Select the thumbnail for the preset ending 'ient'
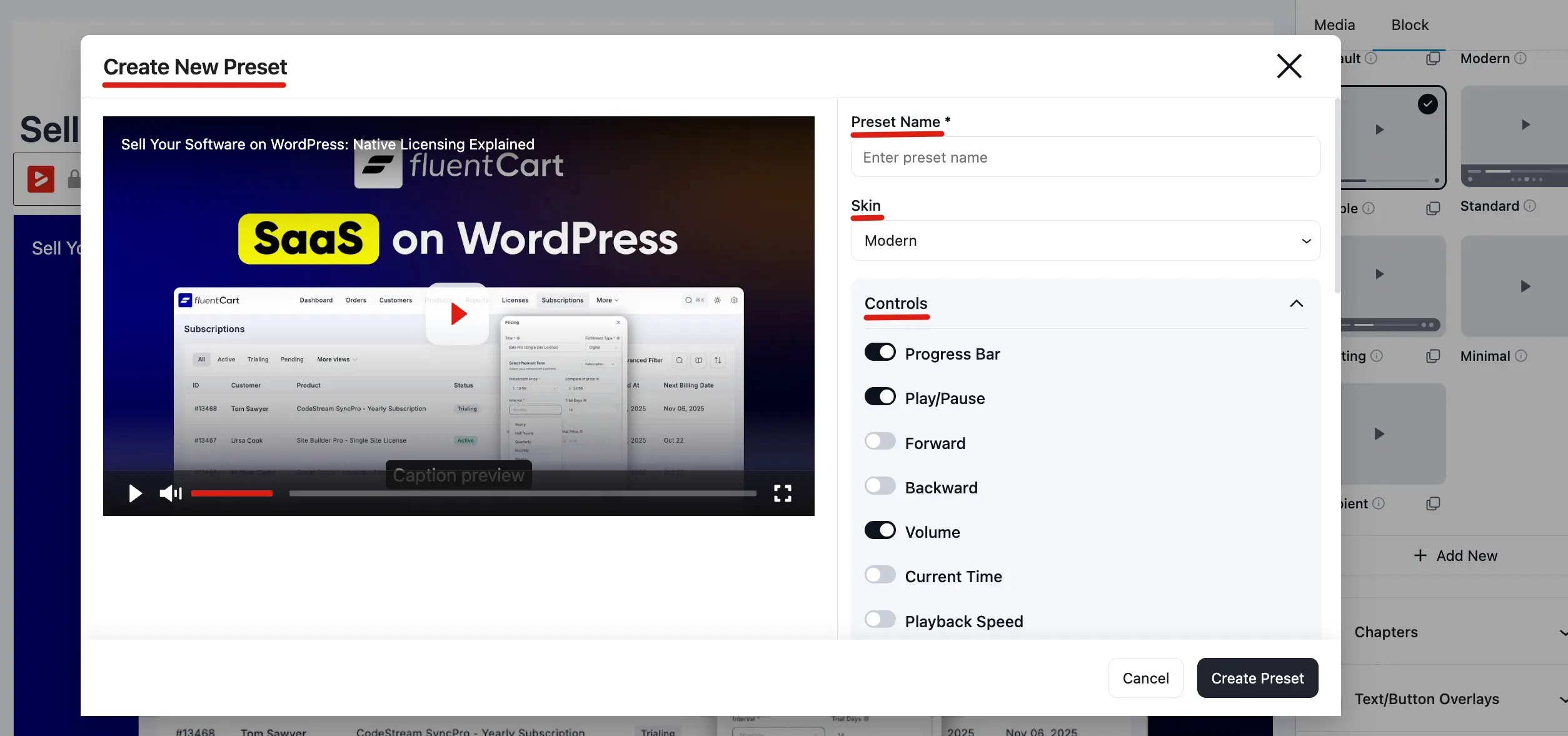This screenshot has height=736, width=1568. pos(1394,434)
